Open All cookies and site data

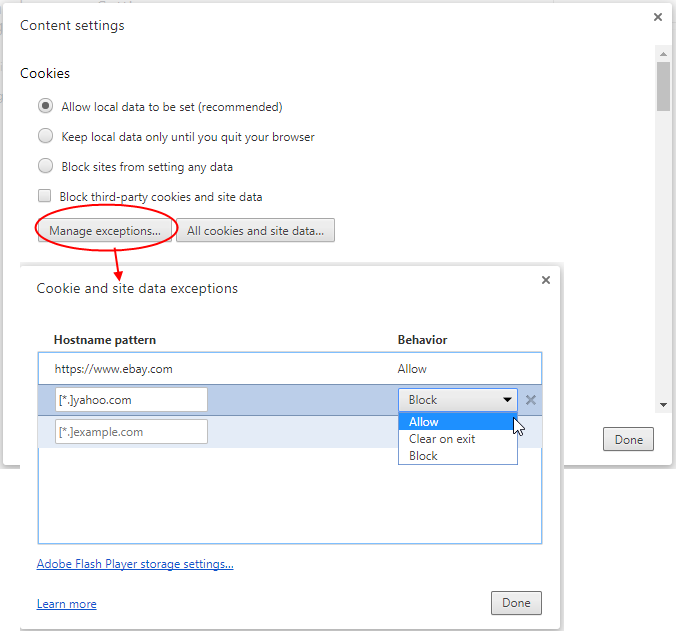(x=255, y=230)
